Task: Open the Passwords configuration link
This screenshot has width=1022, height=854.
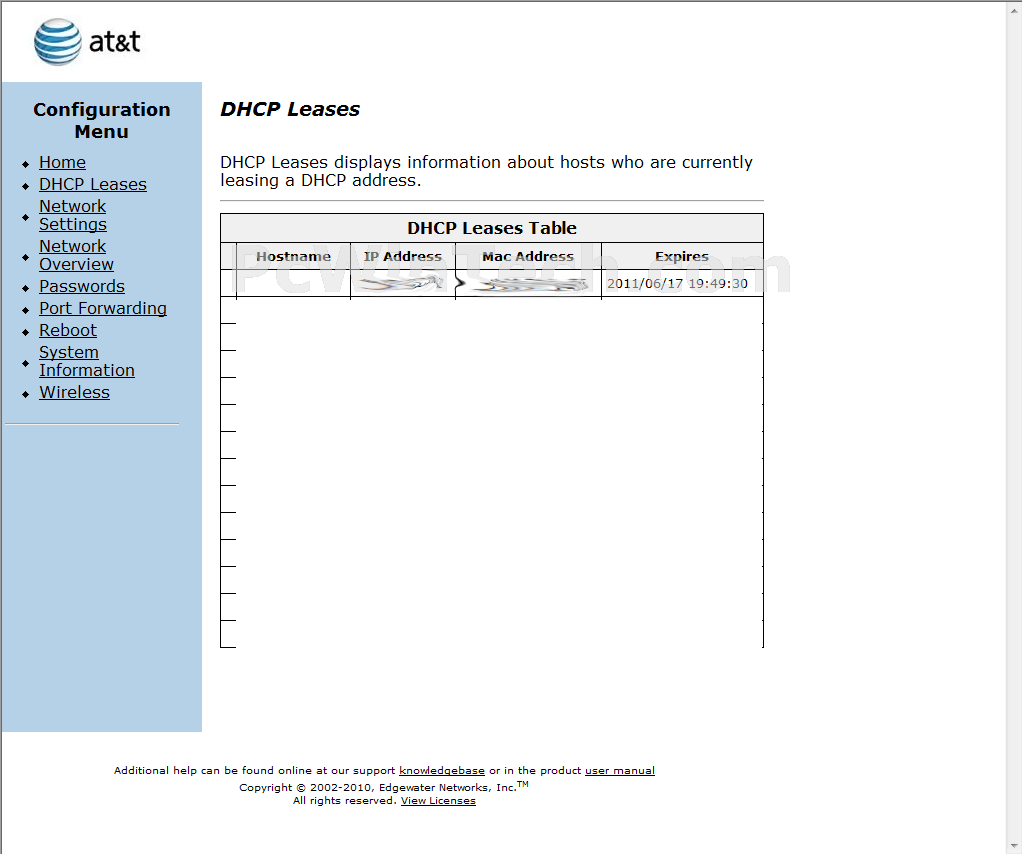Action: pos(81,286)
